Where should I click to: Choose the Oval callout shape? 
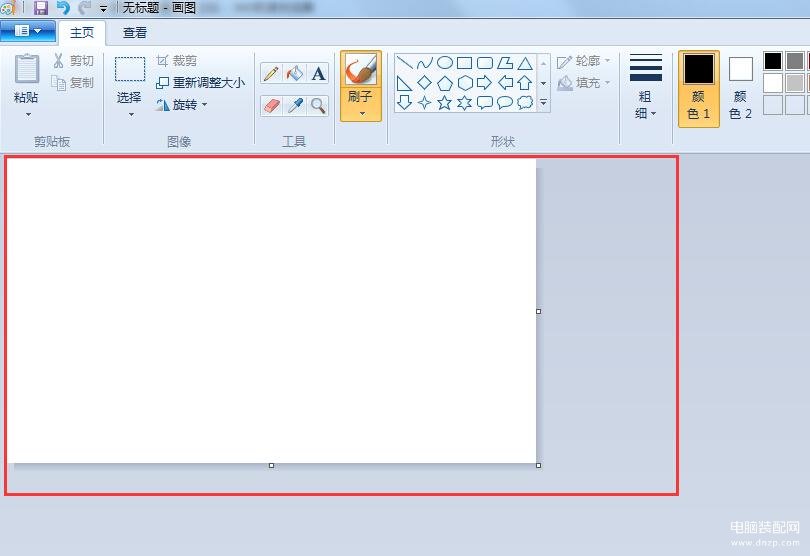click(505, 102)
